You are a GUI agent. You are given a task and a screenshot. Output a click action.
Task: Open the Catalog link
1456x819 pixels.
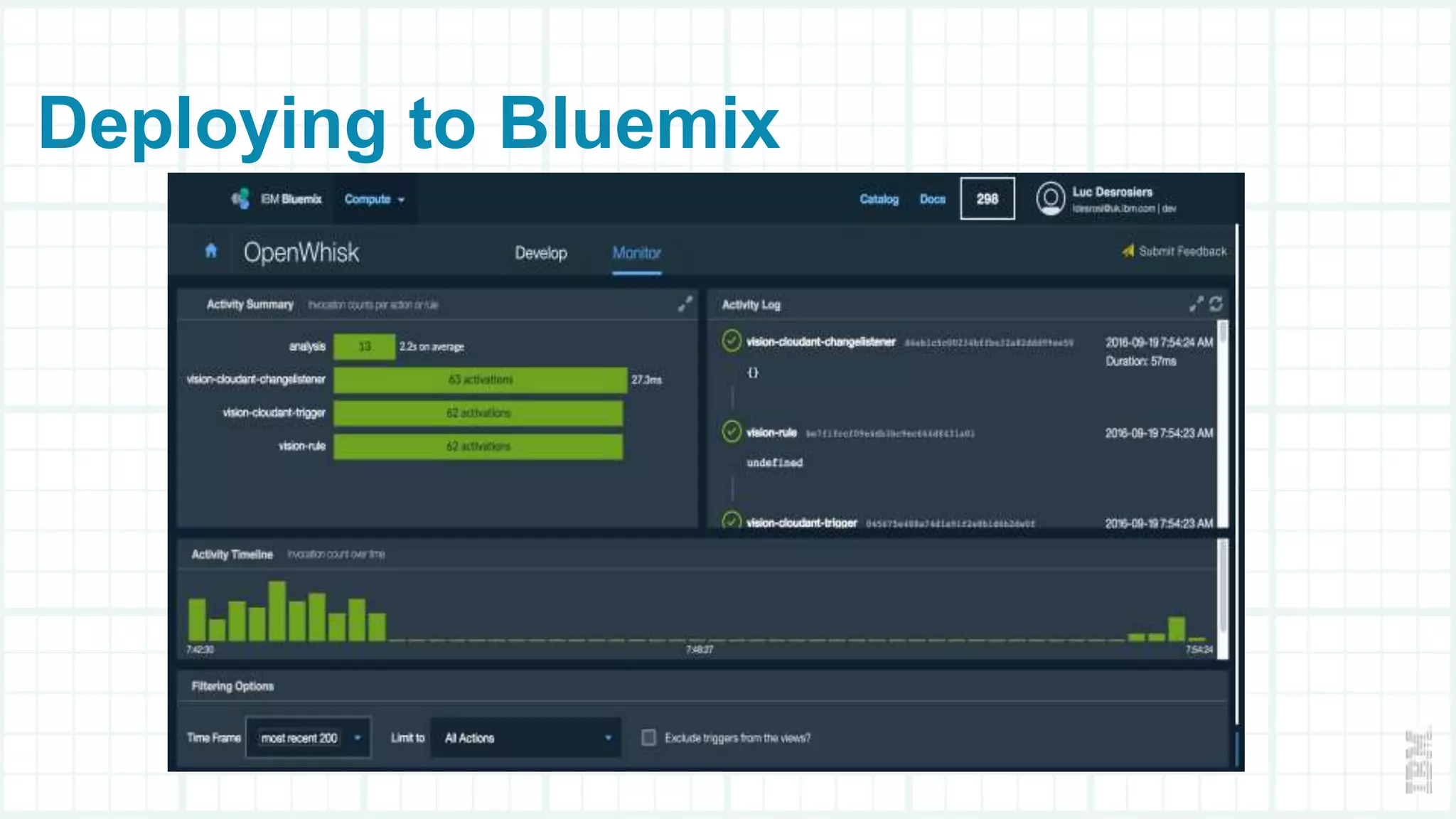tap(879, 199)
